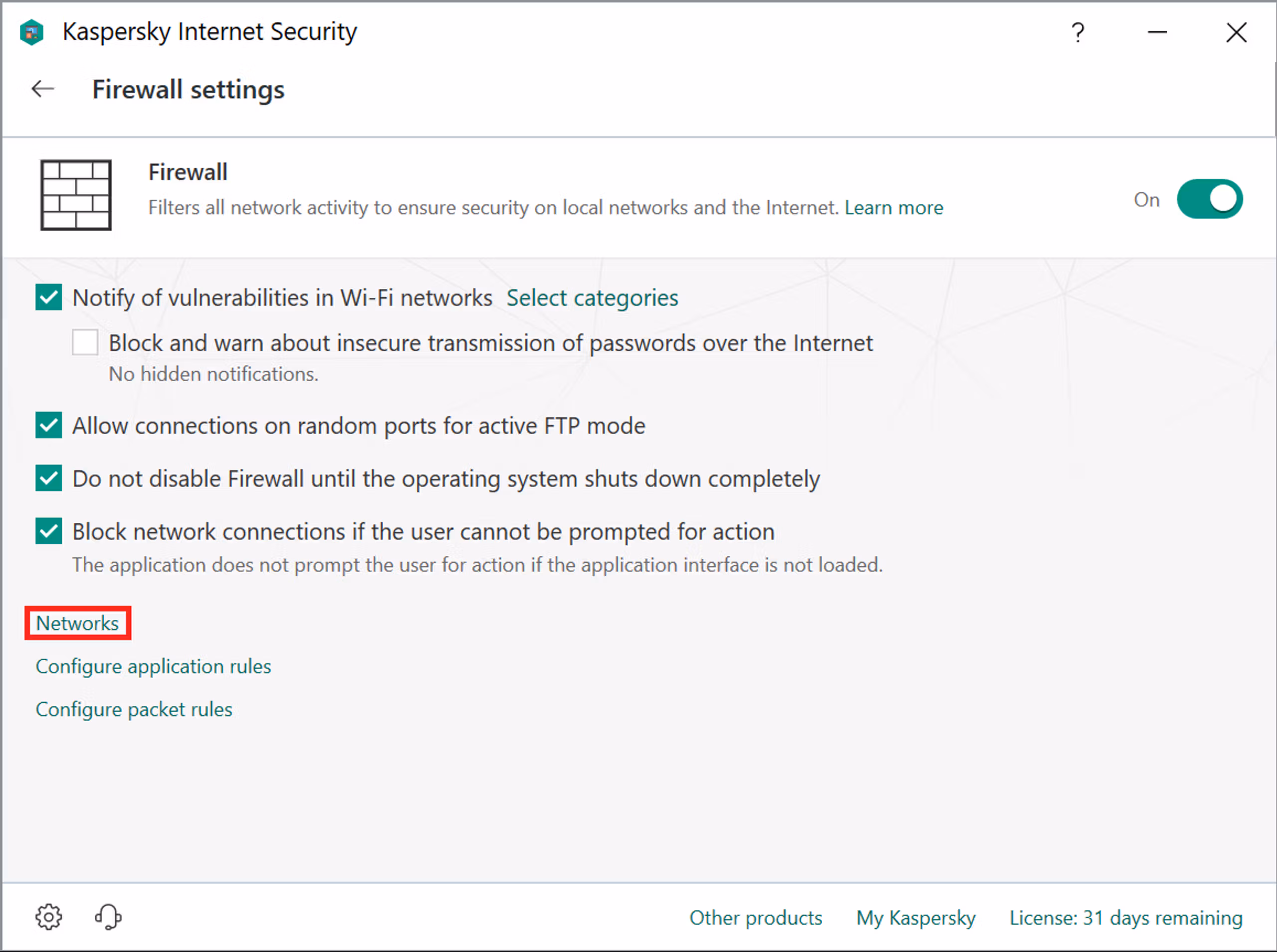Click the Learn more link
The image size is (1277, 952).
893,208
